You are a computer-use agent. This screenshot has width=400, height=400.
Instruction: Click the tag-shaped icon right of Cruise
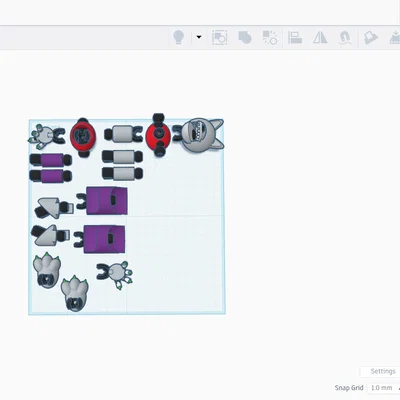(371, 37)
